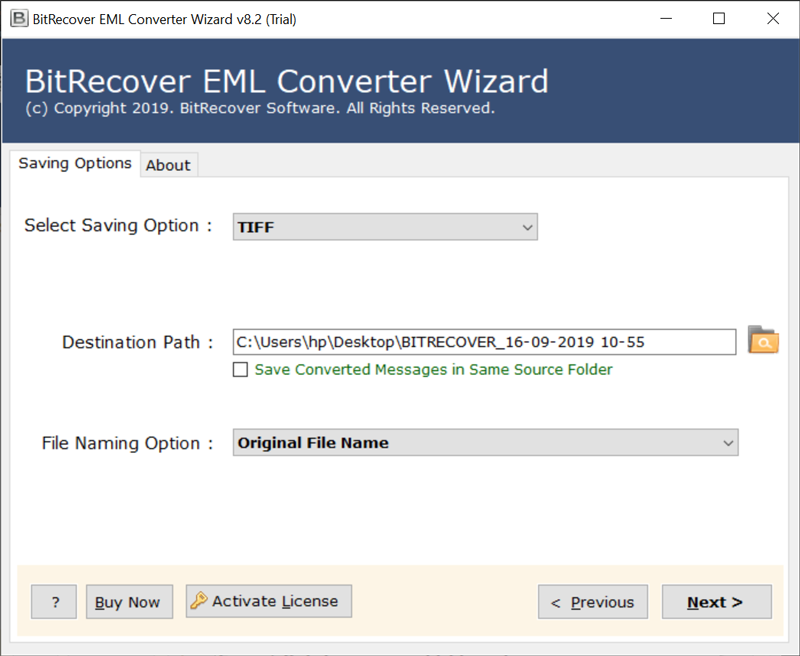The height and width of the screenshot is (656, 800).
Task: Select the Saving Options tab
Action: [75, 163]
